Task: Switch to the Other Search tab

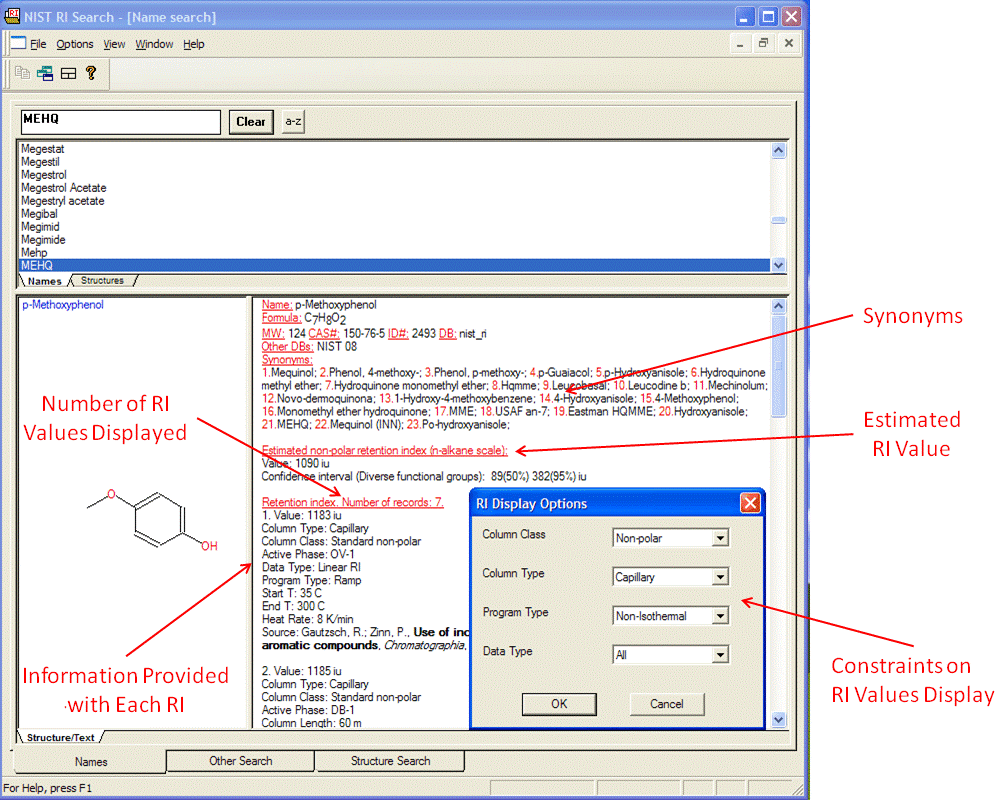Action: click(240, 761)
